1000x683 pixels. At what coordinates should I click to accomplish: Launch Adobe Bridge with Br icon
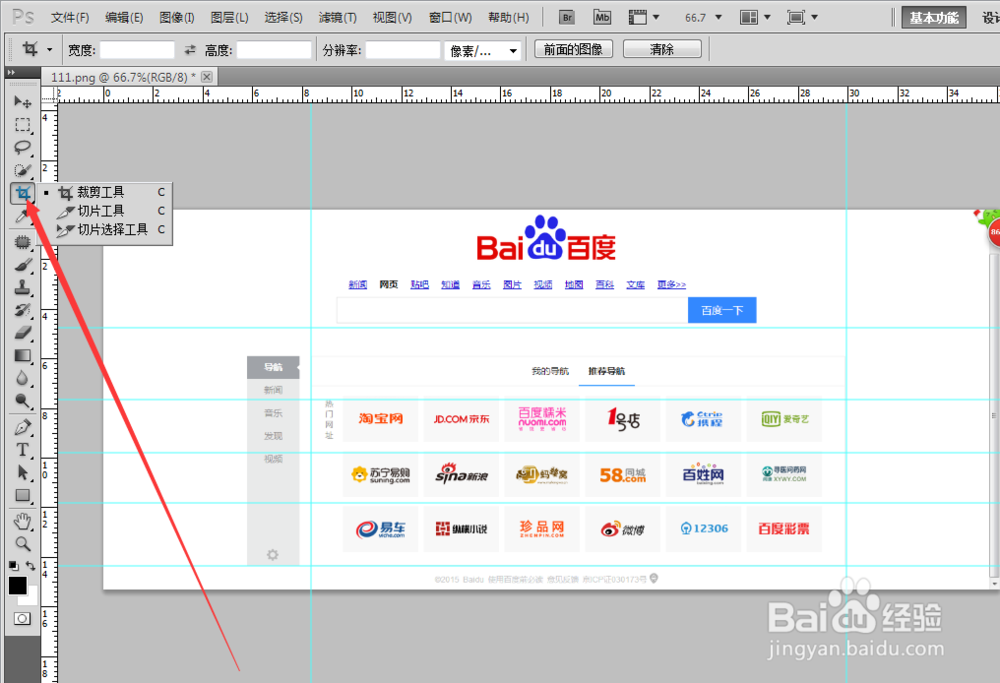(x=567, y=17)
